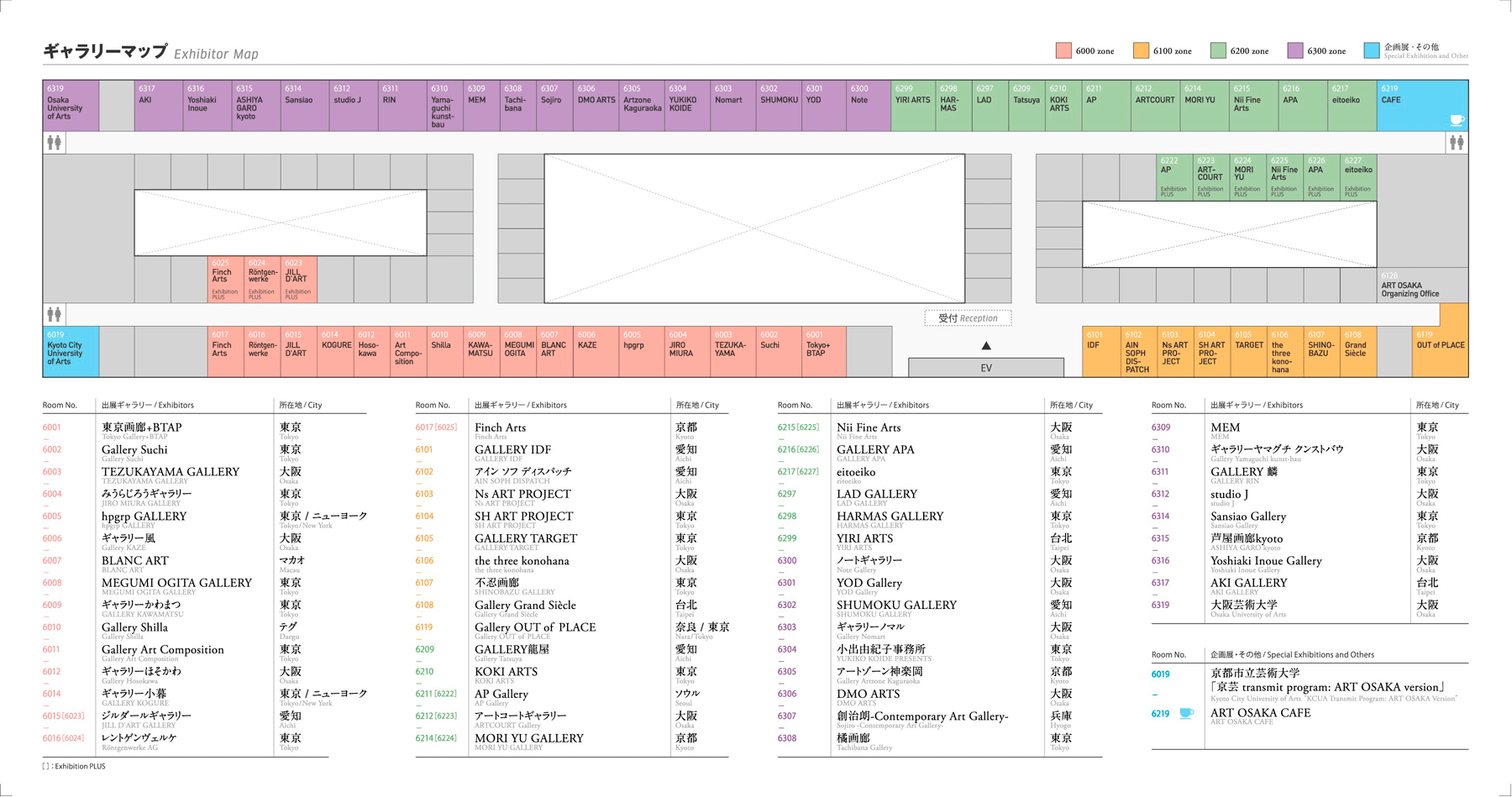Click booth 6106 the three konohana
This screenshot has width=1512, height=797.
click(x=1284, y=351)
